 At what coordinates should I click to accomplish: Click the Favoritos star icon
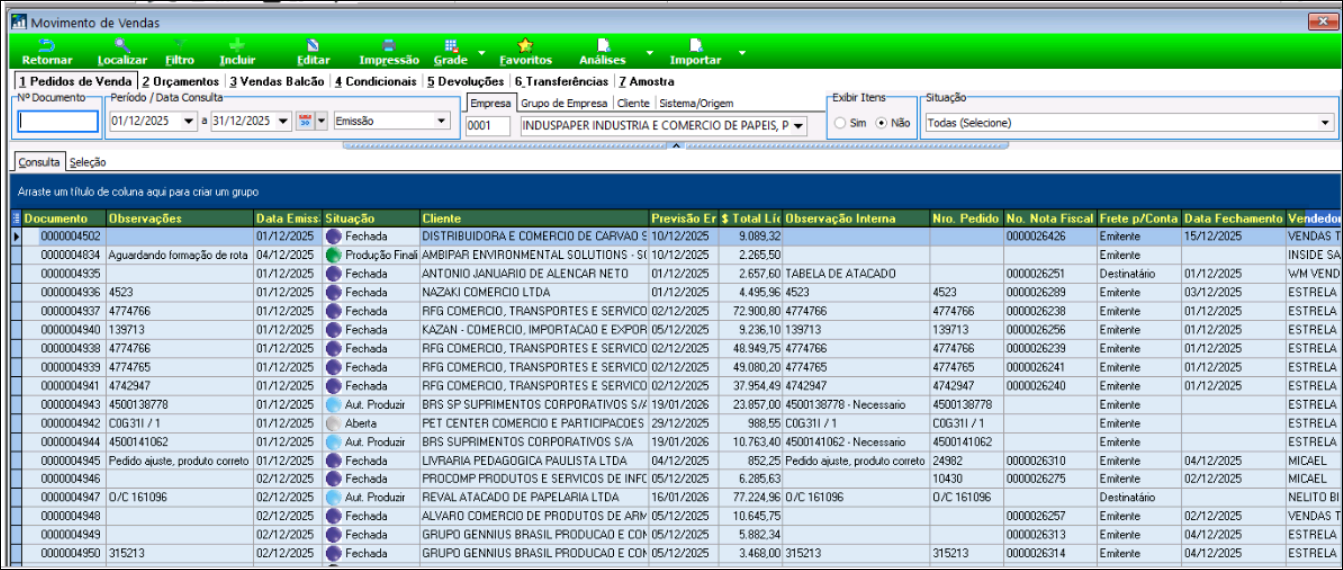point(525,46)
